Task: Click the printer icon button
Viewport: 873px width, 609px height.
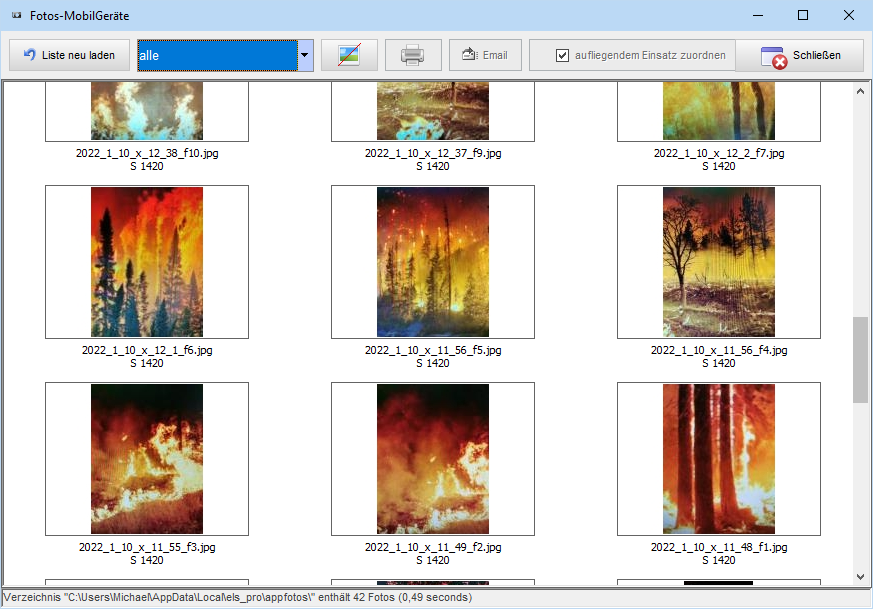Action: (413, 56)
